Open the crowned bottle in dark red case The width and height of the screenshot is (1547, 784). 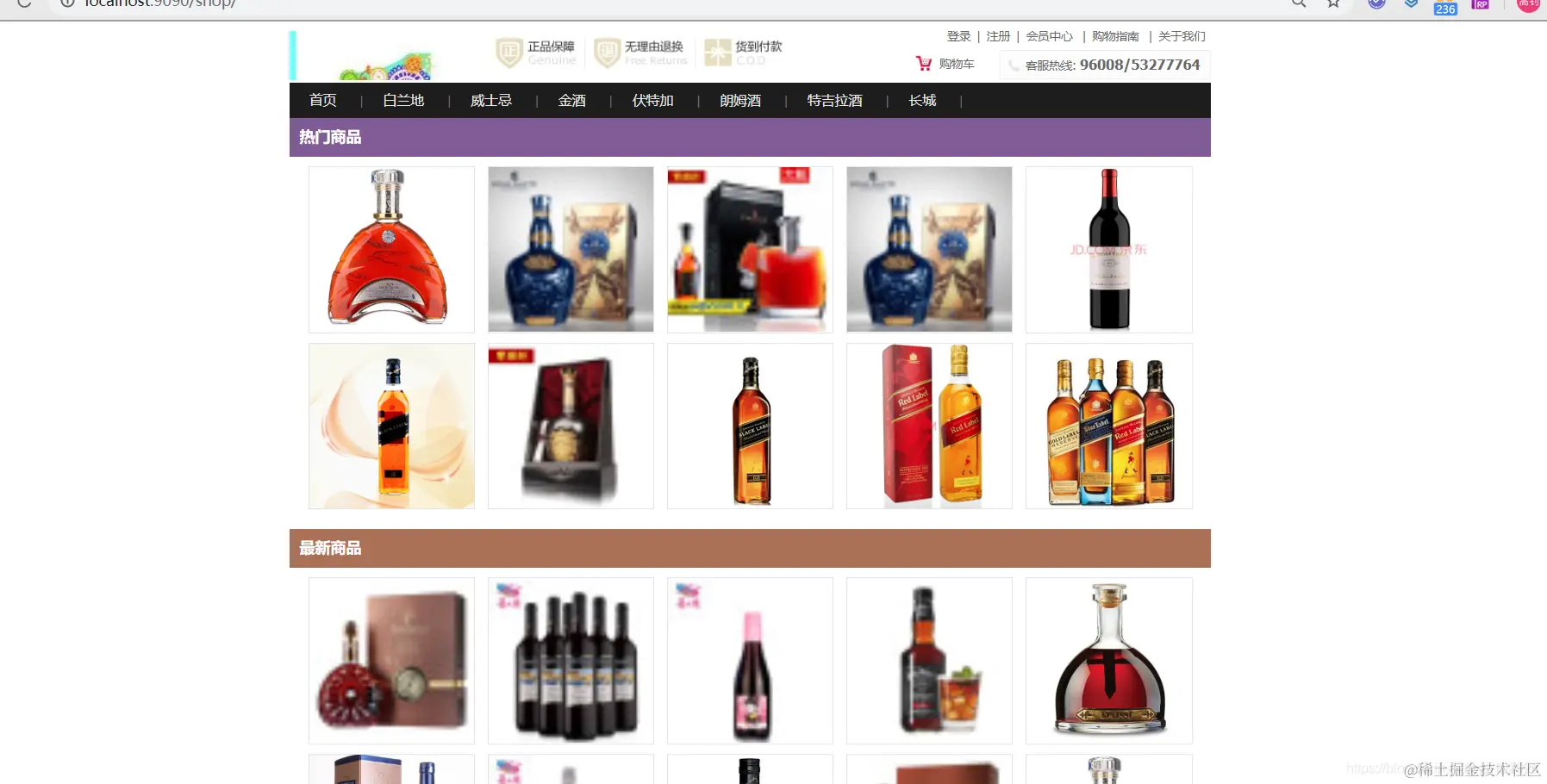(571, 426)
